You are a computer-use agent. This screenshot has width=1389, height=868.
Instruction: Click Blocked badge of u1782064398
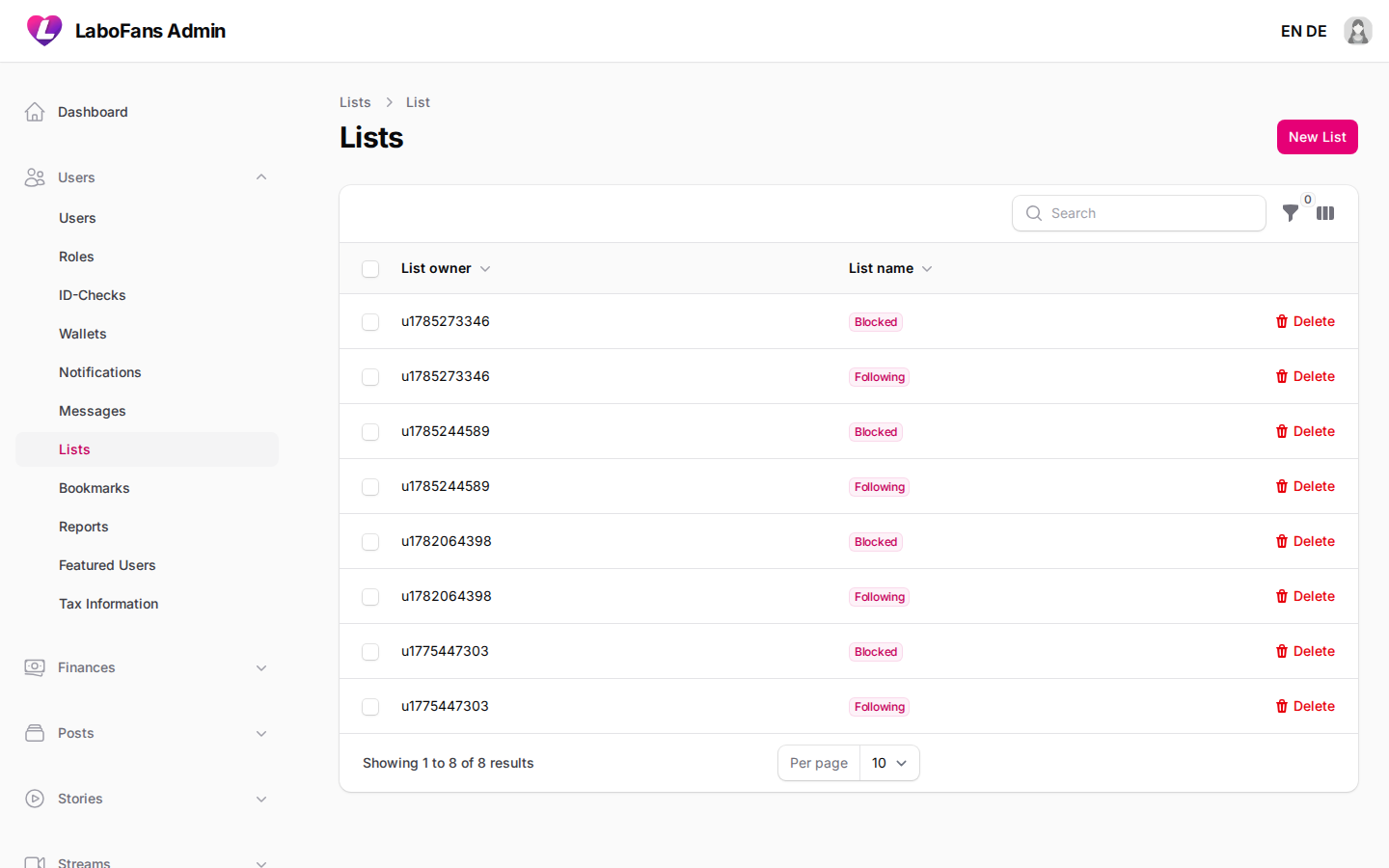tap(876, 542)
